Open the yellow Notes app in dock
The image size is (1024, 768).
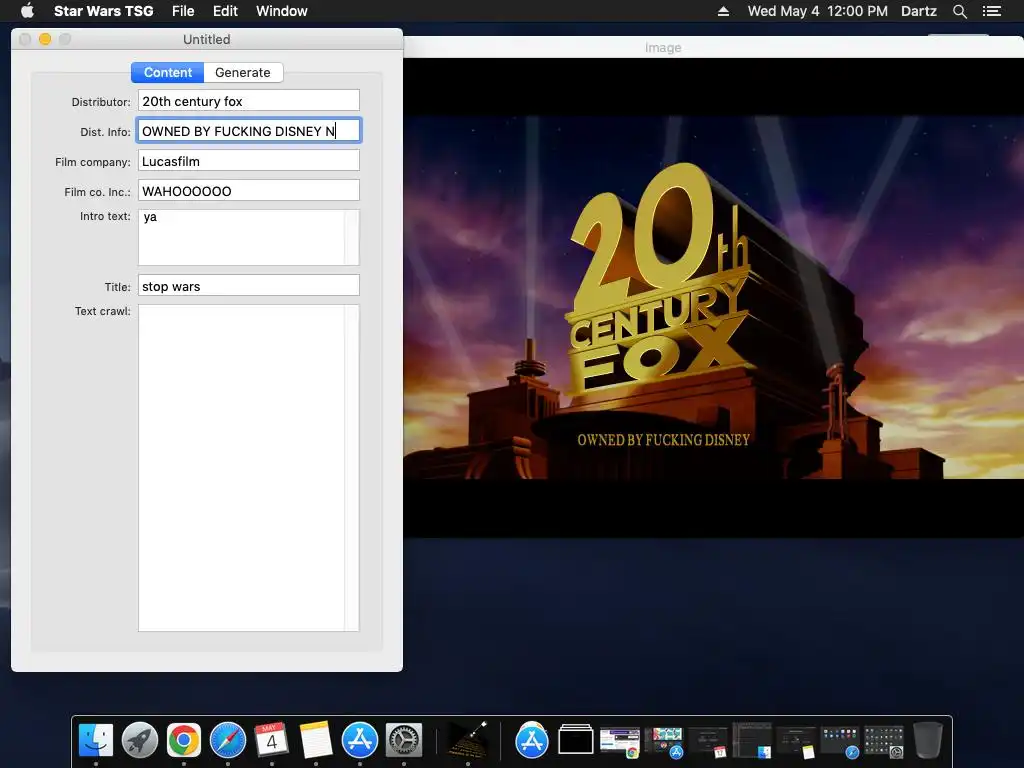316,740
